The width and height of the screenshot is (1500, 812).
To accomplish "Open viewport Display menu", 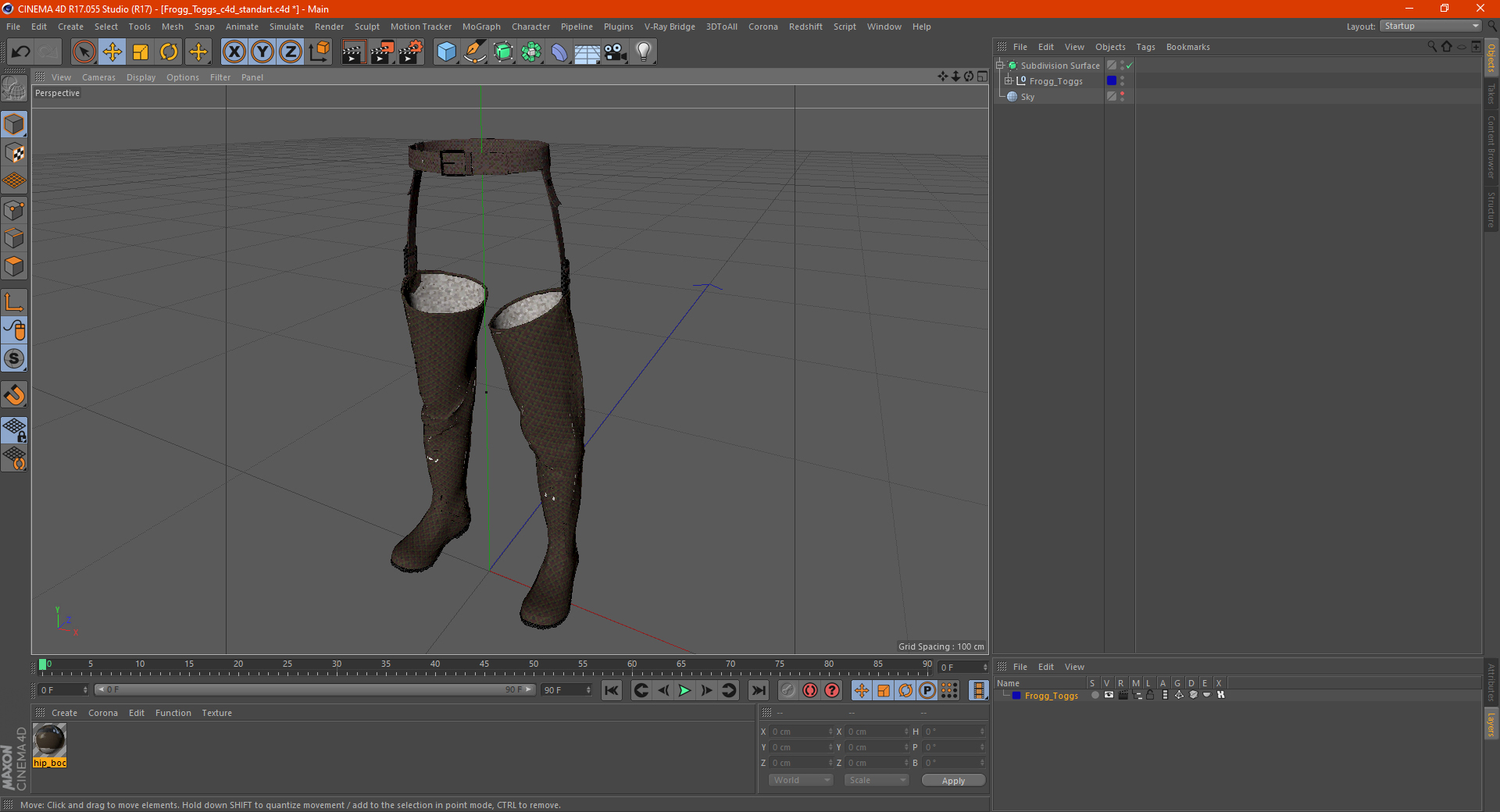I will pos(141,77).
